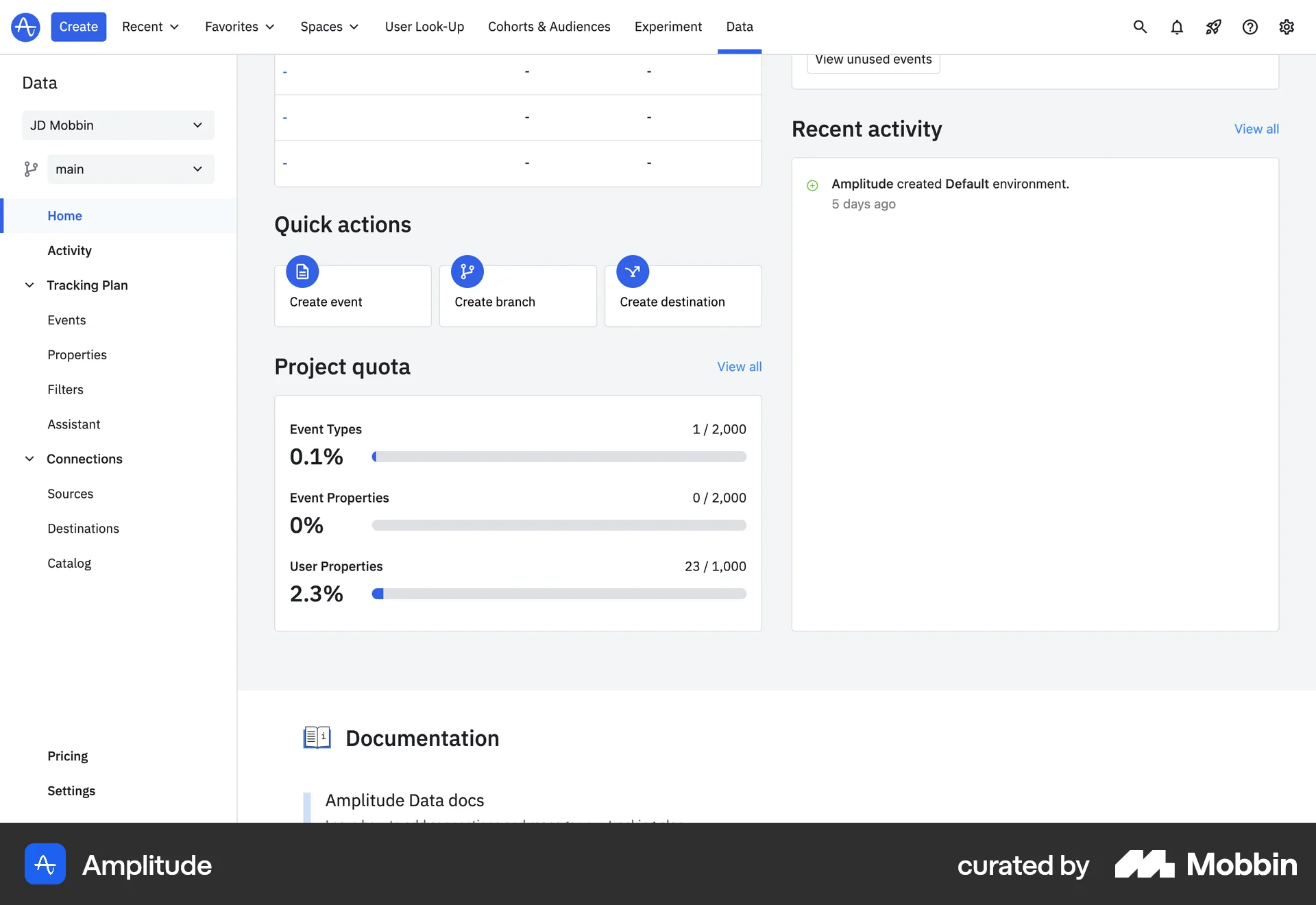Click the Create event document icon
Image resolution: width=1316 pixels, height=905 pixels.
[302, 272]
